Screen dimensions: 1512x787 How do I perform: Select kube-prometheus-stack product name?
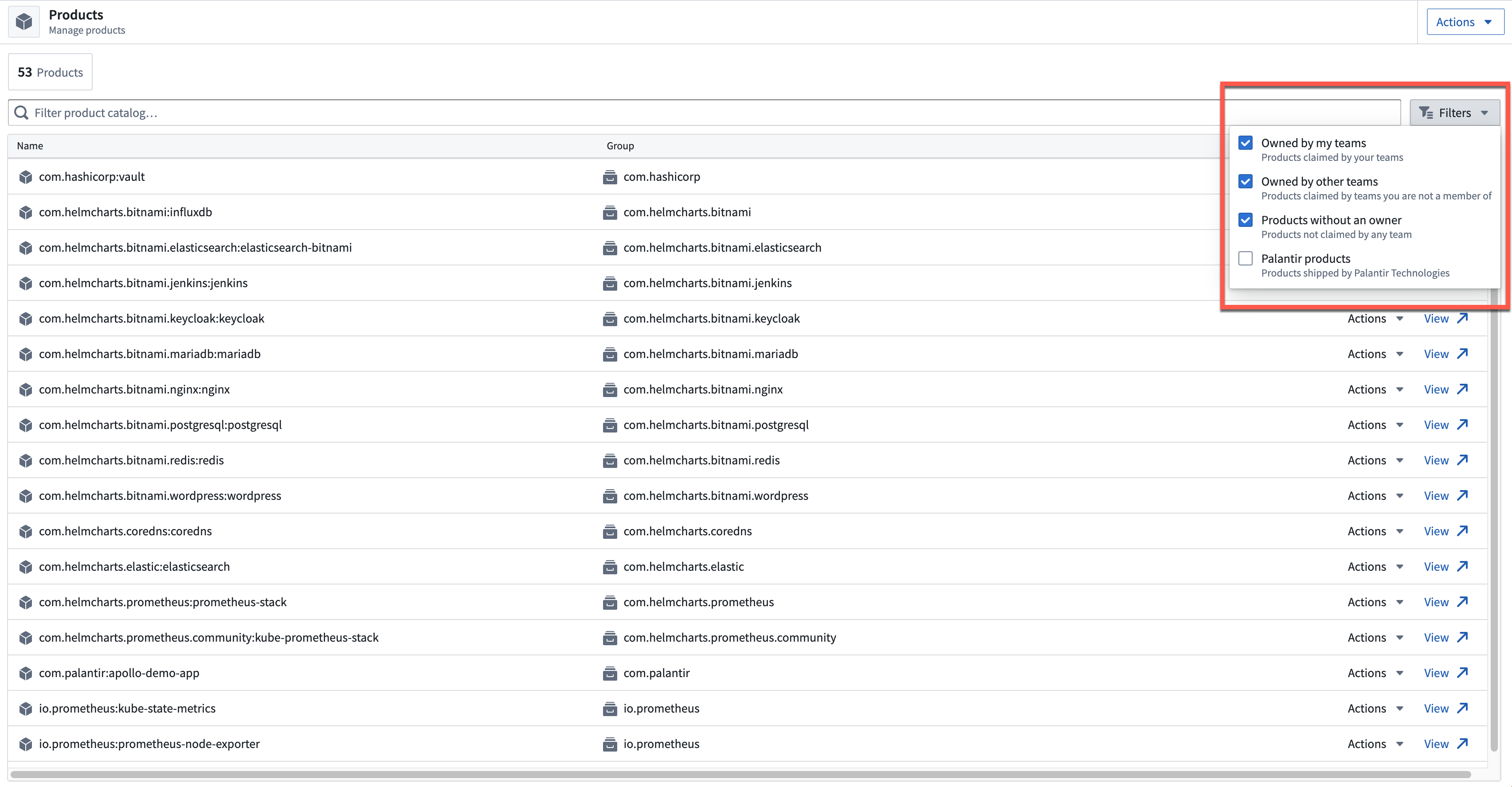[208, 638]
